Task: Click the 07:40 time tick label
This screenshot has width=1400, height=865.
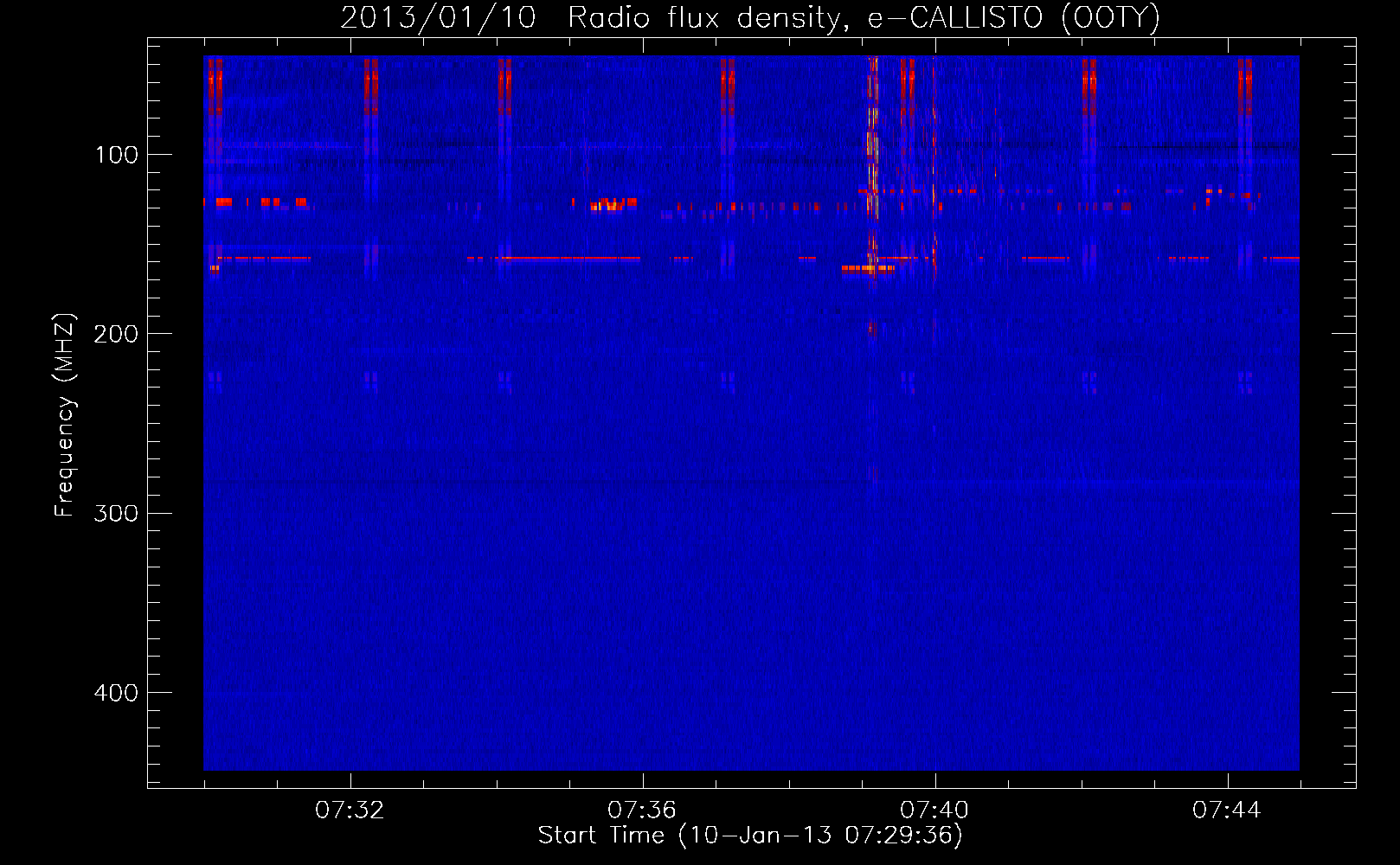Action: pyautogui.click(x=934, y=811)
